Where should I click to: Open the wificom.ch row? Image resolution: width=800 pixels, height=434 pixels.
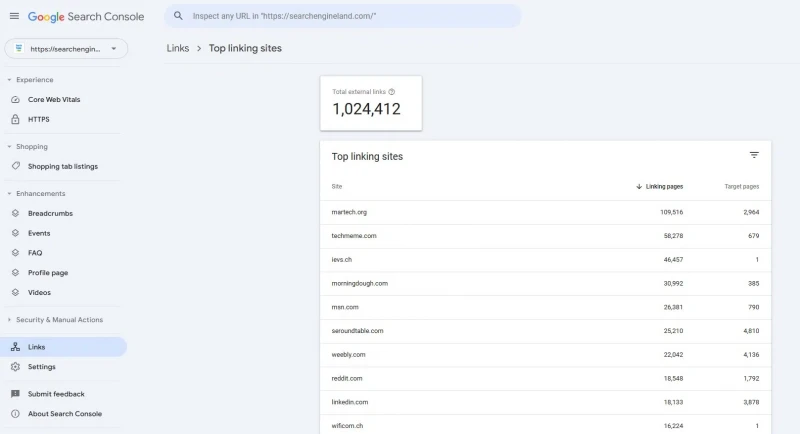click(x=545, y=426)
